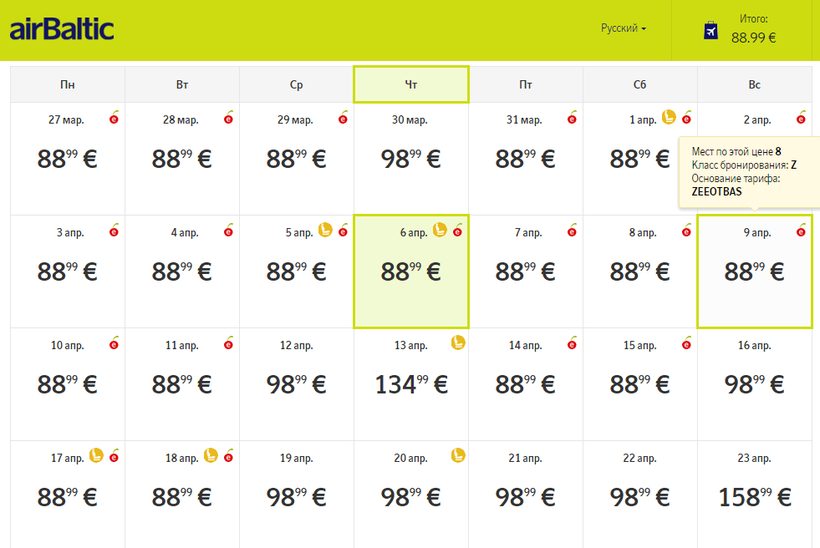Choose the 6 апр. fare cell
This screenshot has height=548, width=820.
point(411,272)
